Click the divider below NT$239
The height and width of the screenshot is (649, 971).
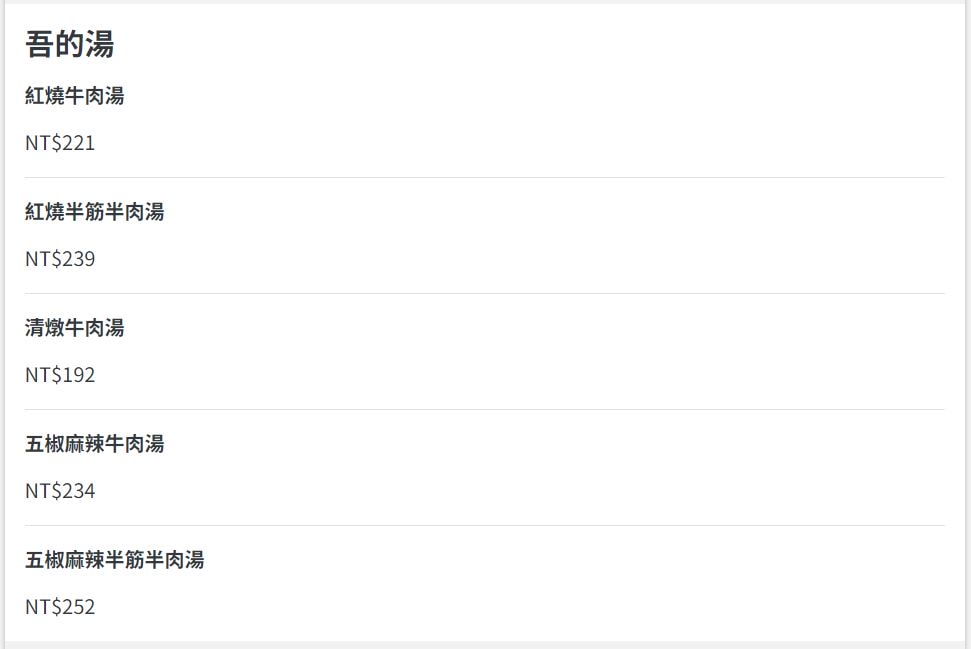(484, 294)
